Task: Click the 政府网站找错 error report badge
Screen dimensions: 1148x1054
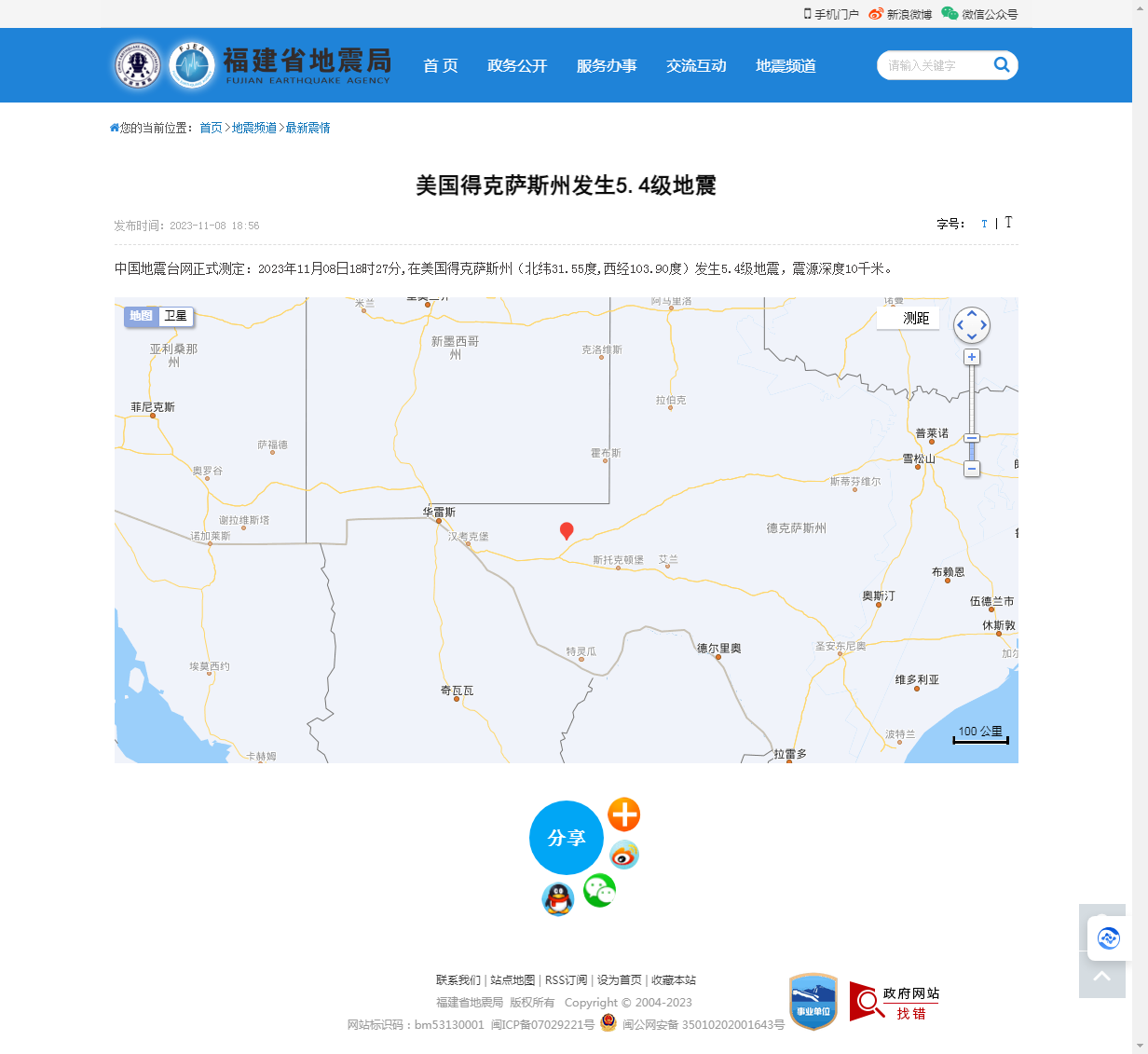Action: (895, 1002)
